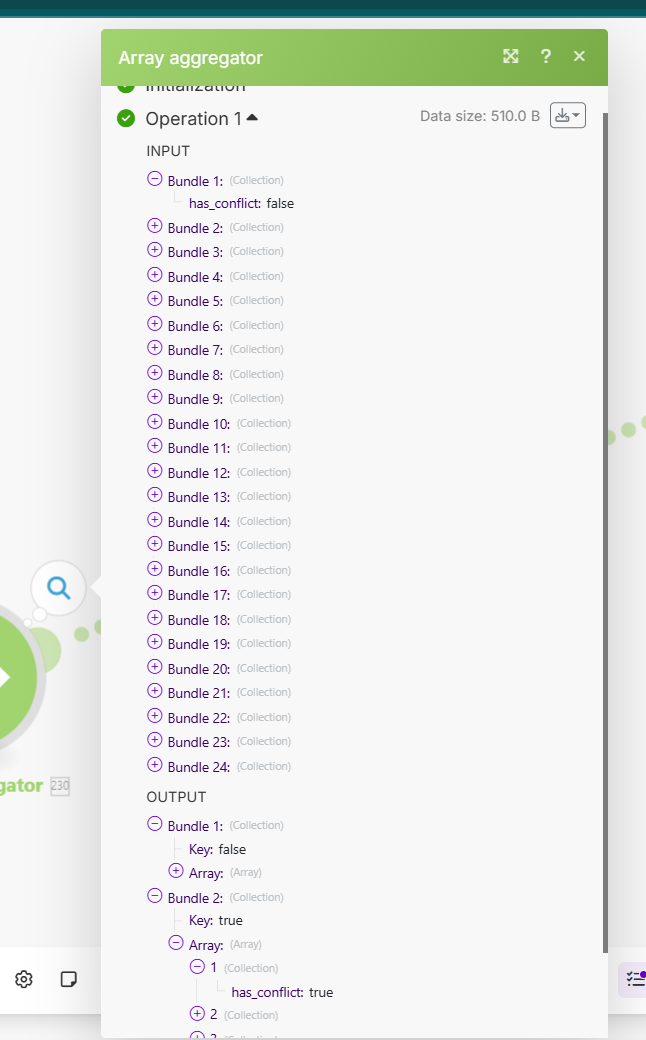The width and height of the screenshot is (646, 1040).
Task: Expand INPUT Bundle 24
Action: tap(155, 765)
